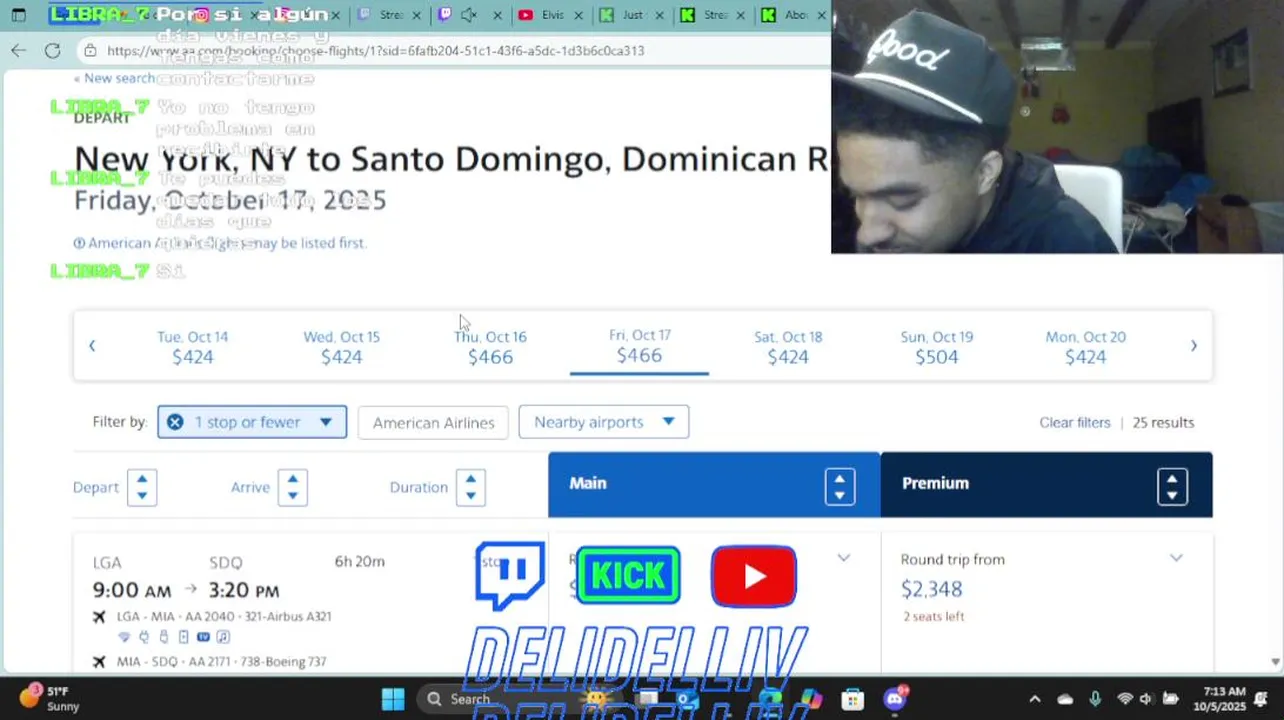The height and width of the screenshot is (720, 1284).
Task: Open Discord from the taskbar
Action: click(895, 699)
